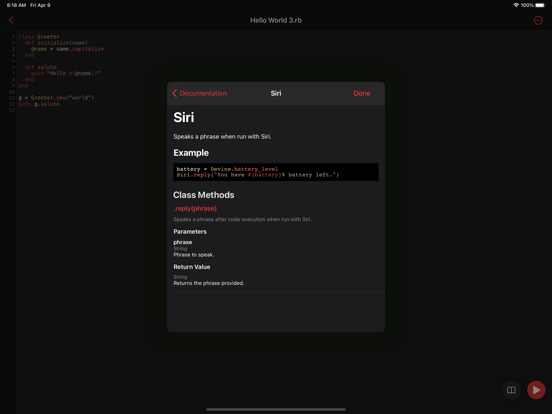Screen dimensions: 552x414
Task: Place cursor on 'puts g.salute' code line
Action: tap(39, 104)
